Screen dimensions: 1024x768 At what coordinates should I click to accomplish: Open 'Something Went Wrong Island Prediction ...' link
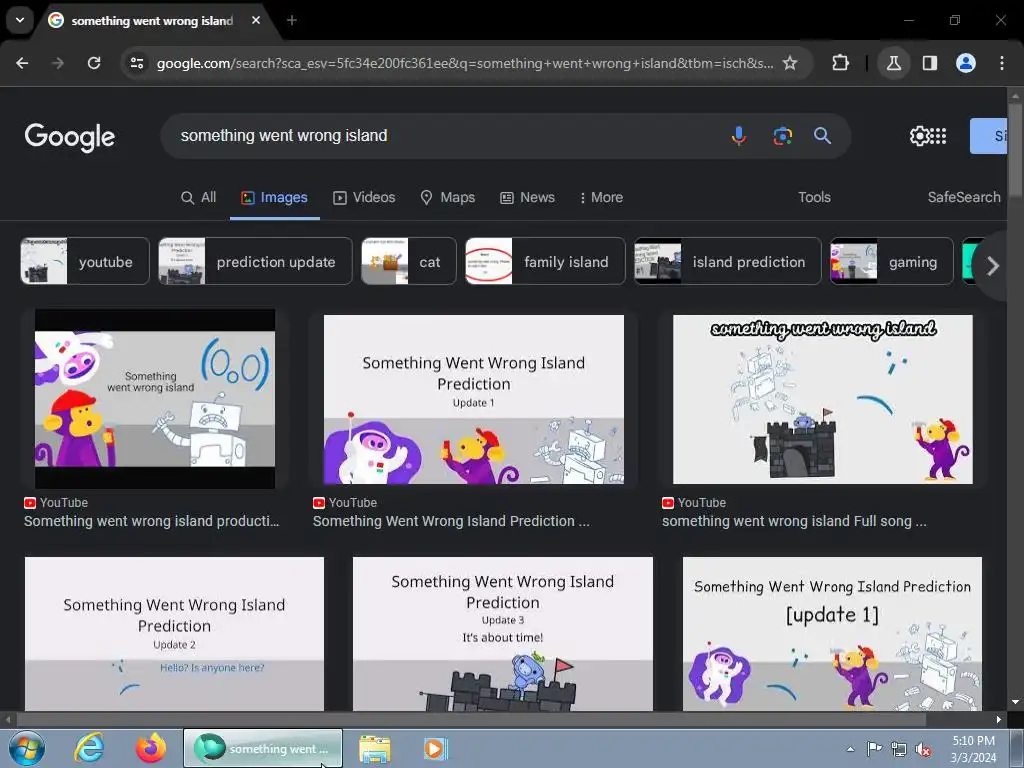click(451, 521)
